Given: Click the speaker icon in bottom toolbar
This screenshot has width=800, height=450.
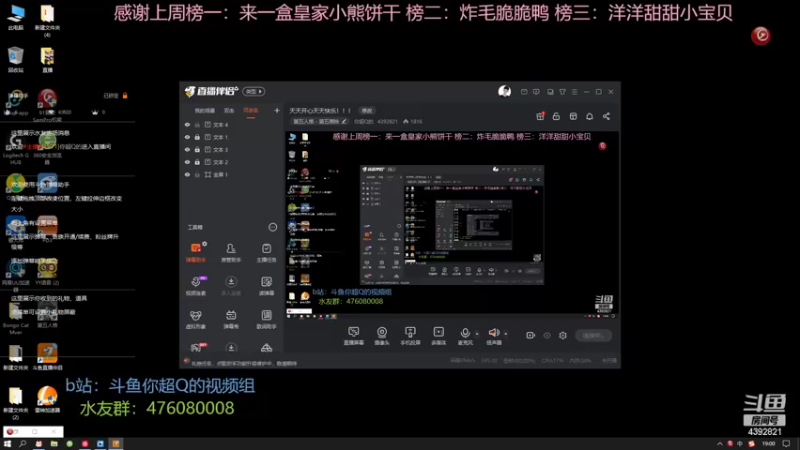Looking at the screenshot, I should click(x=493, y=333).
